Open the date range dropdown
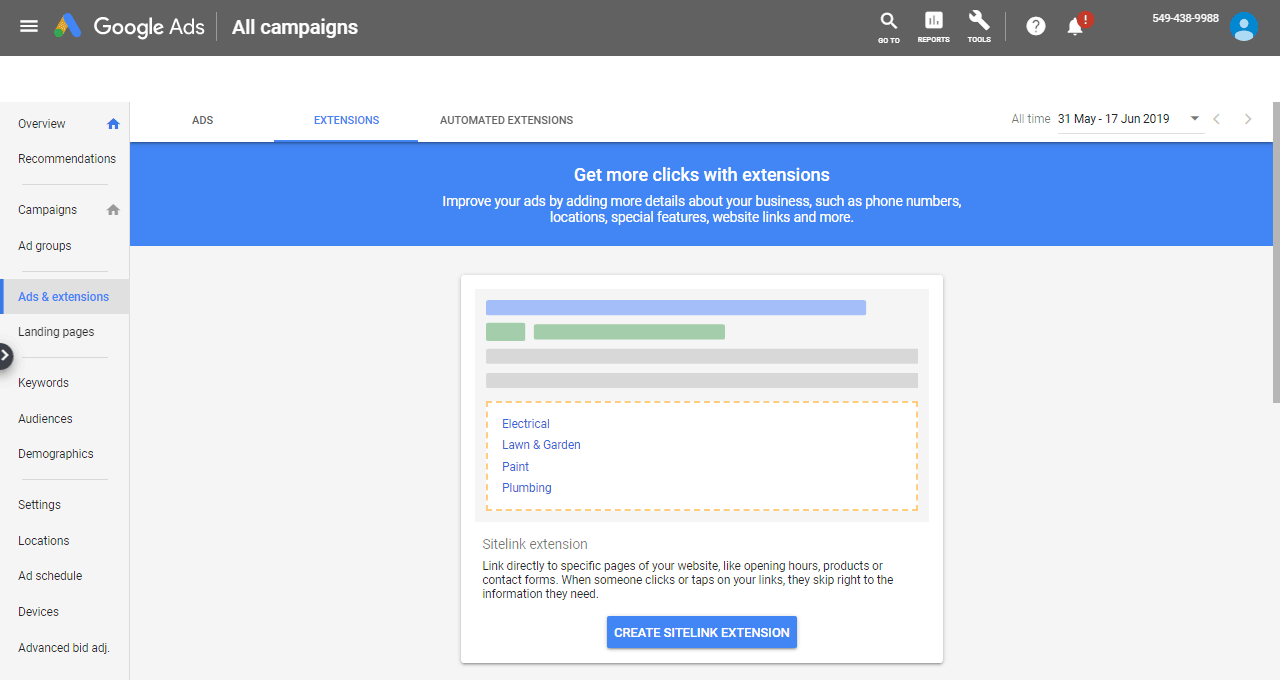 point(1194,119)
